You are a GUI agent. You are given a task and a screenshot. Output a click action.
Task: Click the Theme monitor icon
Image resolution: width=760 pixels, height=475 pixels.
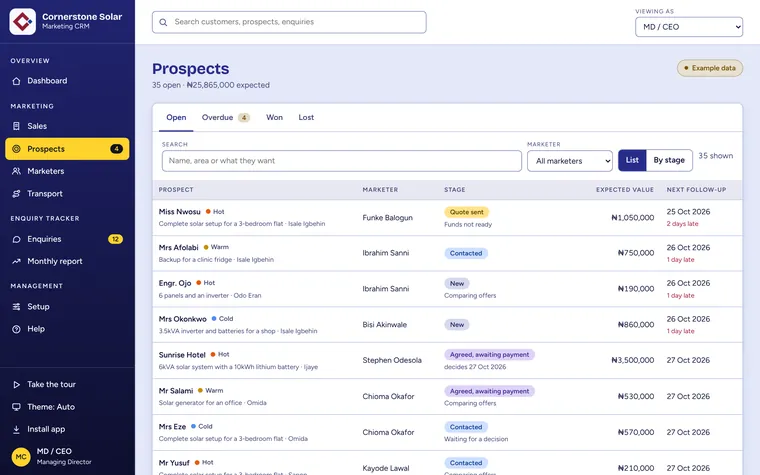(x=16, y=407)
